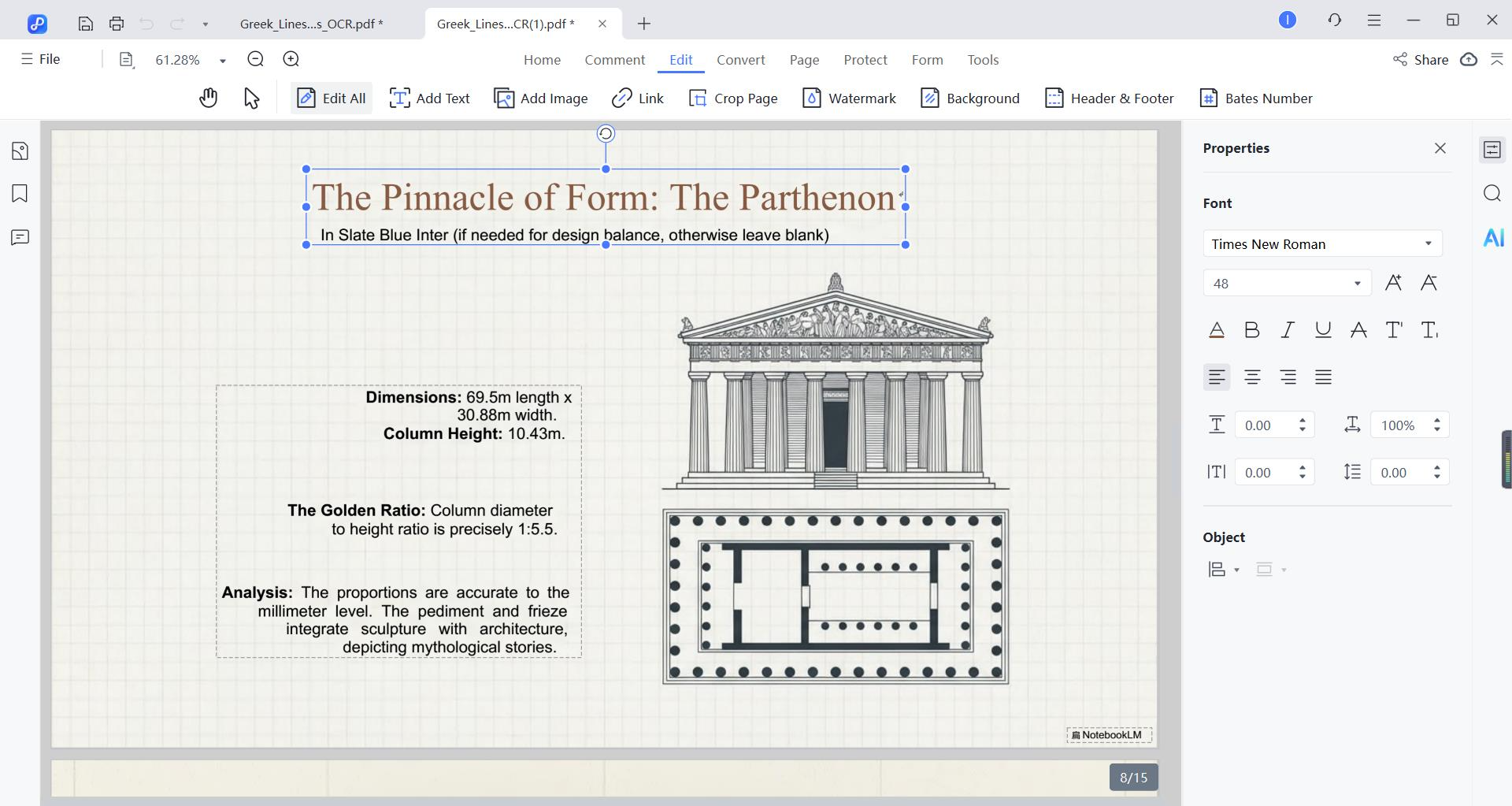Image resolution: width=1512 pixels, height=806 pixels.
Task: Open the font color picker
Action: [x=1216, y=330]
